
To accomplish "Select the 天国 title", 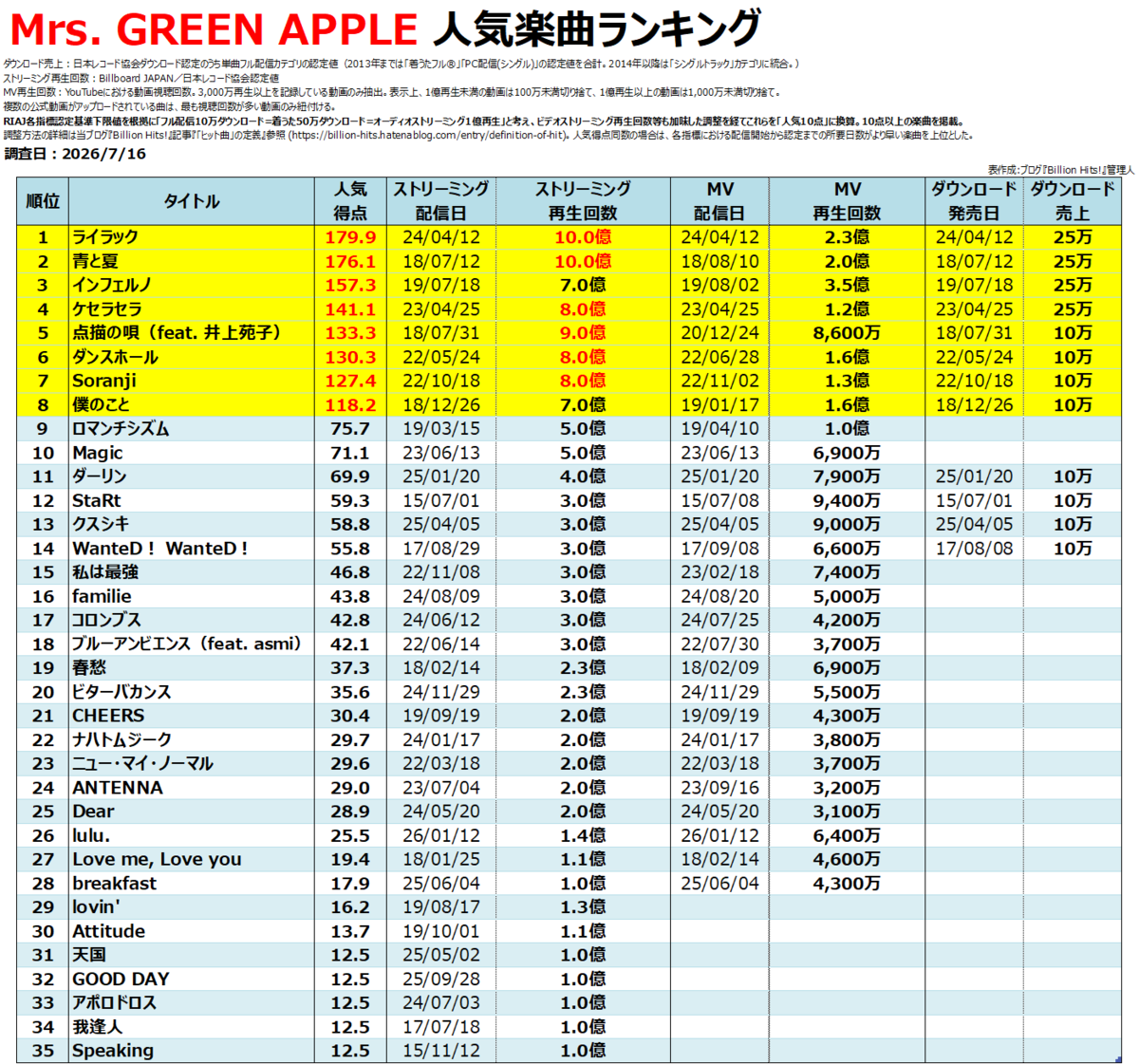I will pyautogui.click(x=89, y=955).
